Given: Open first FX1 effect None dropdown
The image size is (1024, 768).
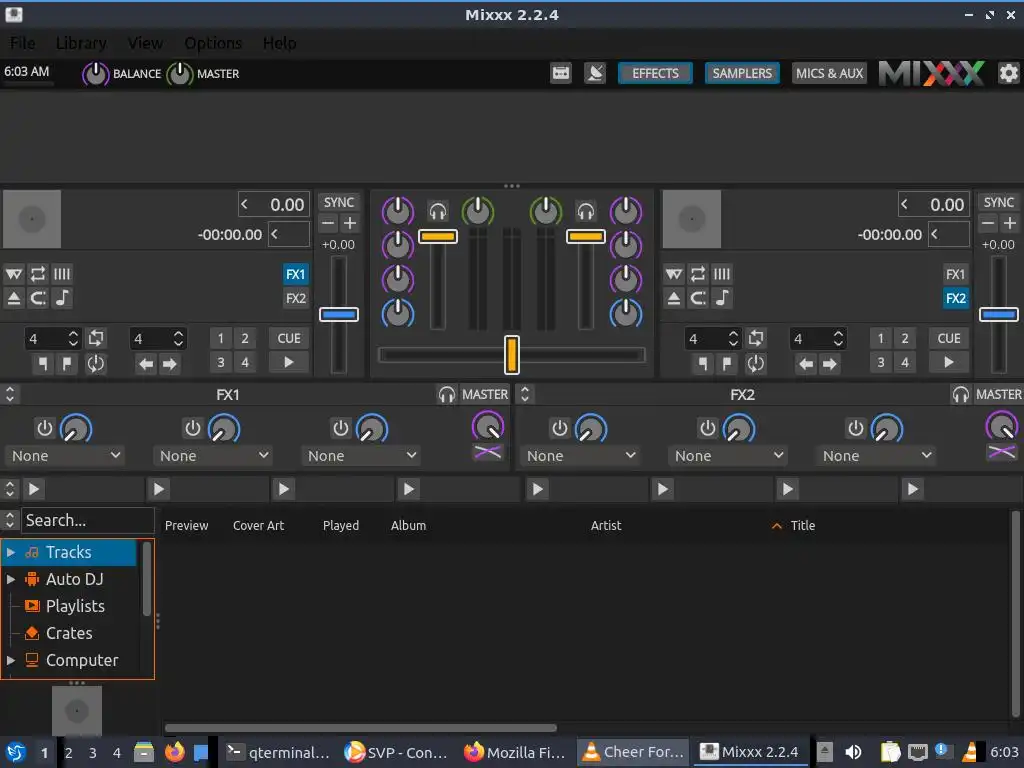Looking at the screenshot, I should click(65, 456).
